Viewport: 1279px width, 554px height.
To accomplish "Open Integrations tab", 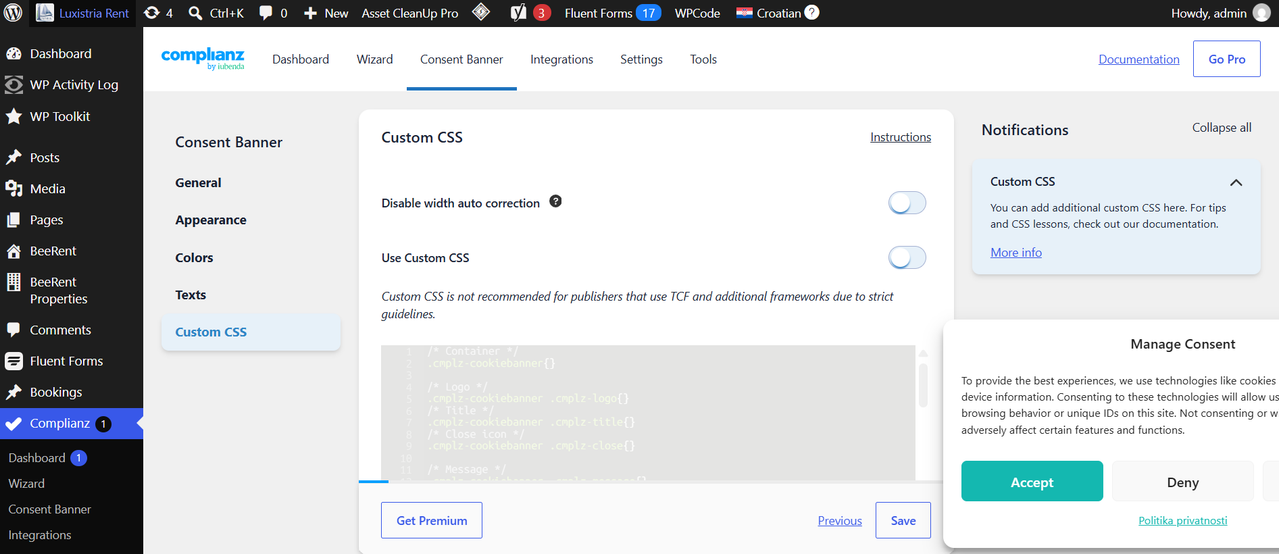I will pyautogui.click(x=561, y=59).
